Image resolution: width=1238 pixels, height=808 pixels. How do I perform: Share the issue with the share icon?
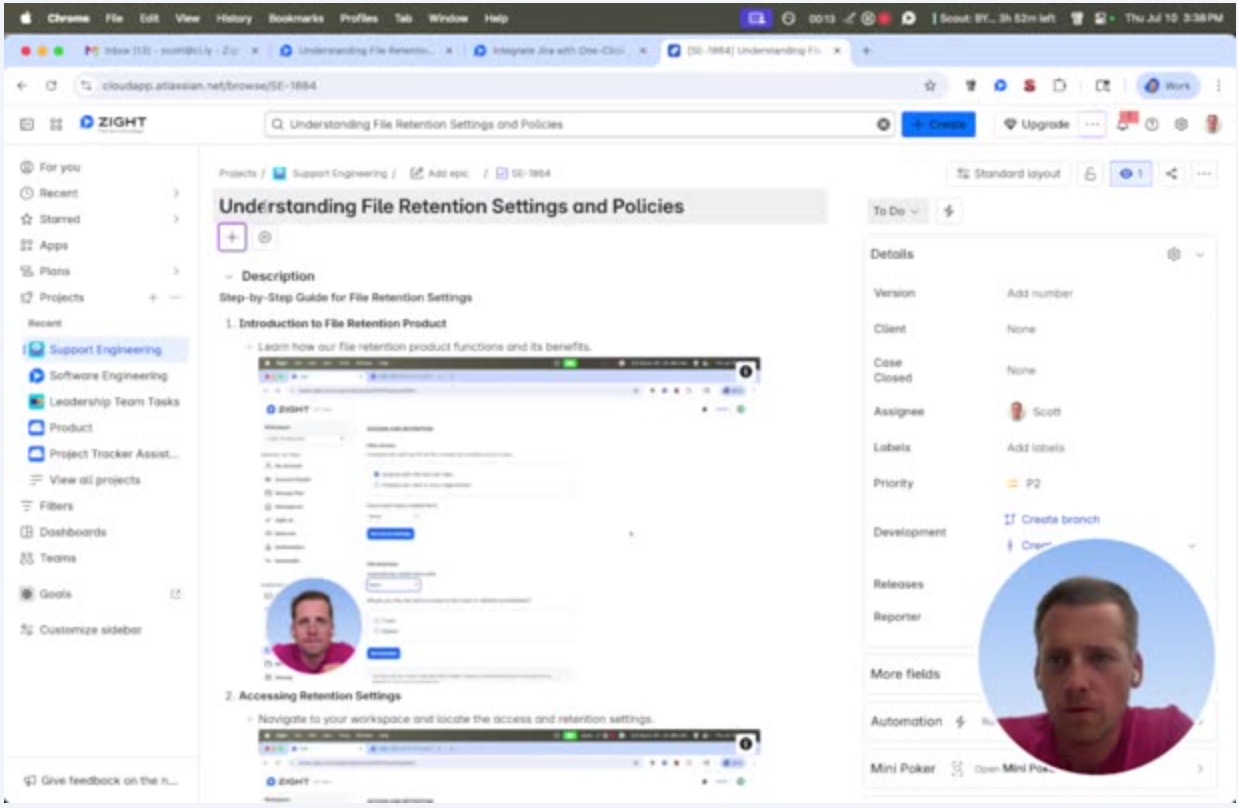pyautogui.click(x=1172, y=174)
